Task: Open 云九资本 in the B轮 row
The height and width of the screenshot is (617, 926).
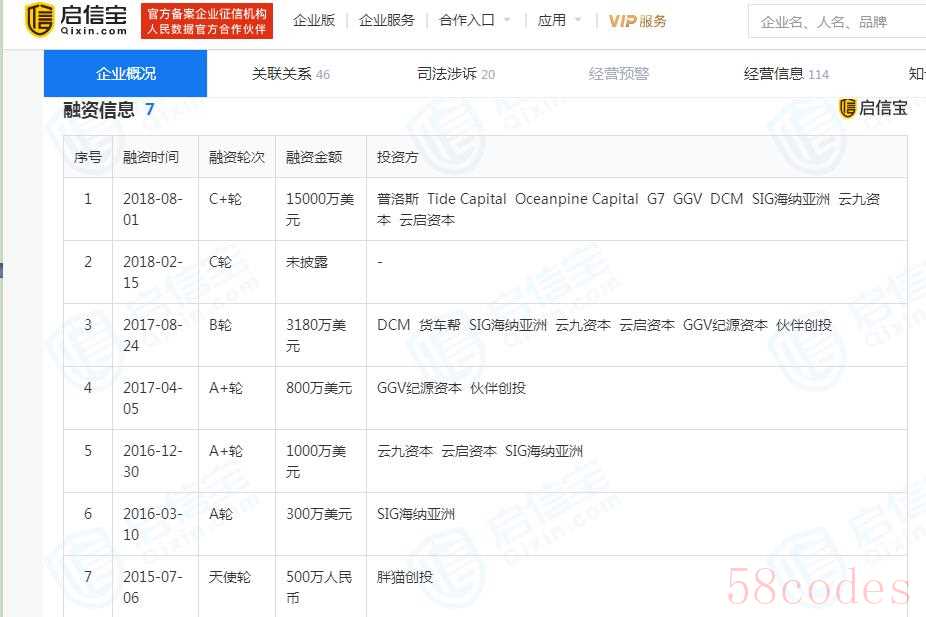Action: [x=583, y=325]
